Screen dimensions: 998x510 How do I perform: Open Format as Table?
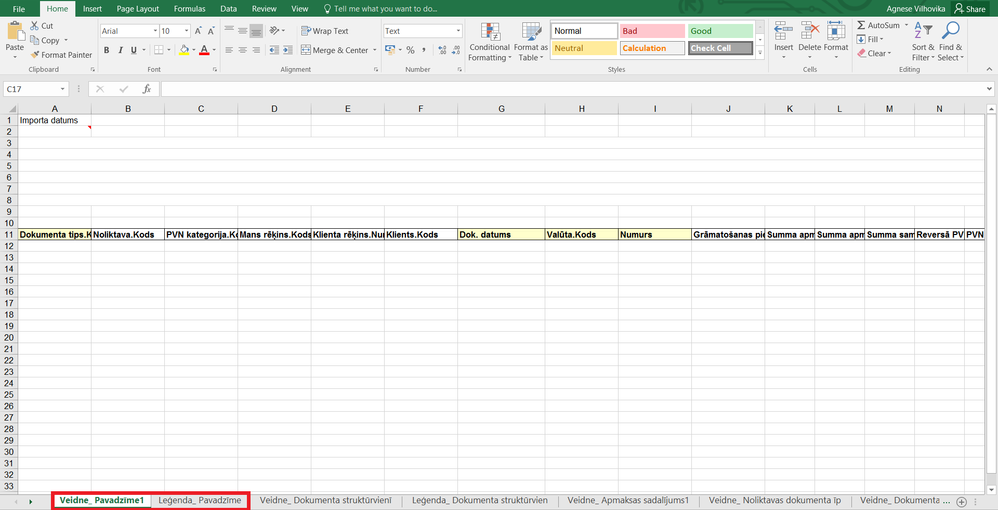coord(530,41)
